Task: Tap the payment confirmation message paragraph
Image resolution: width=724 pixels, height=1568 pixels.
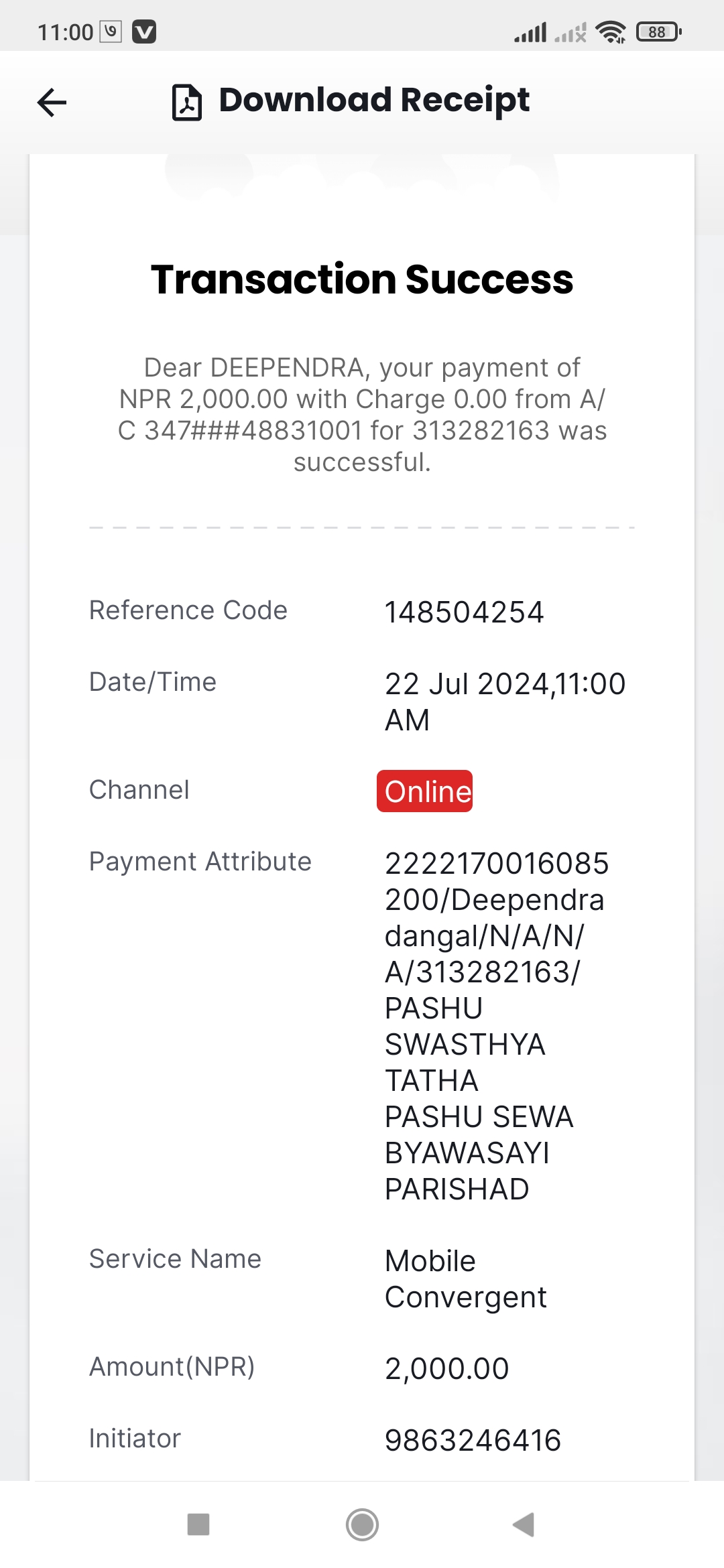Action: pos(362,415)
